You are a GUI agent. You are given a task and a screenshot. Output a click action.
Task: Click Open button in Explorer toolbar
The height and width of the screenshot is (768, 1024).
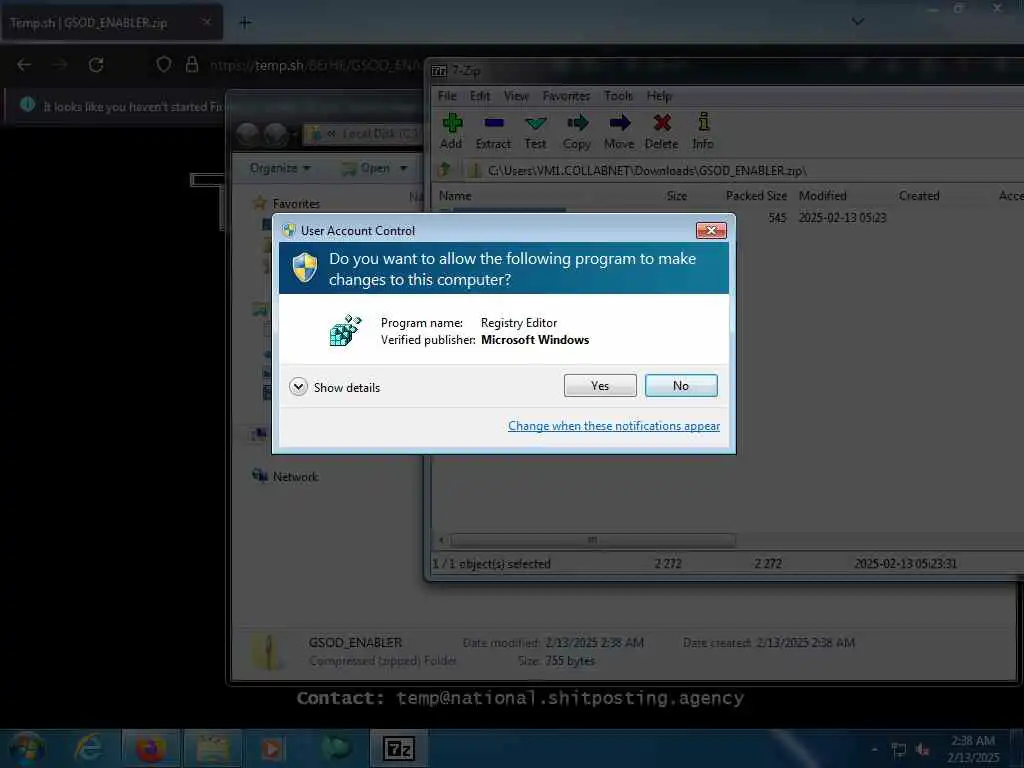click(x=367, y=168)
